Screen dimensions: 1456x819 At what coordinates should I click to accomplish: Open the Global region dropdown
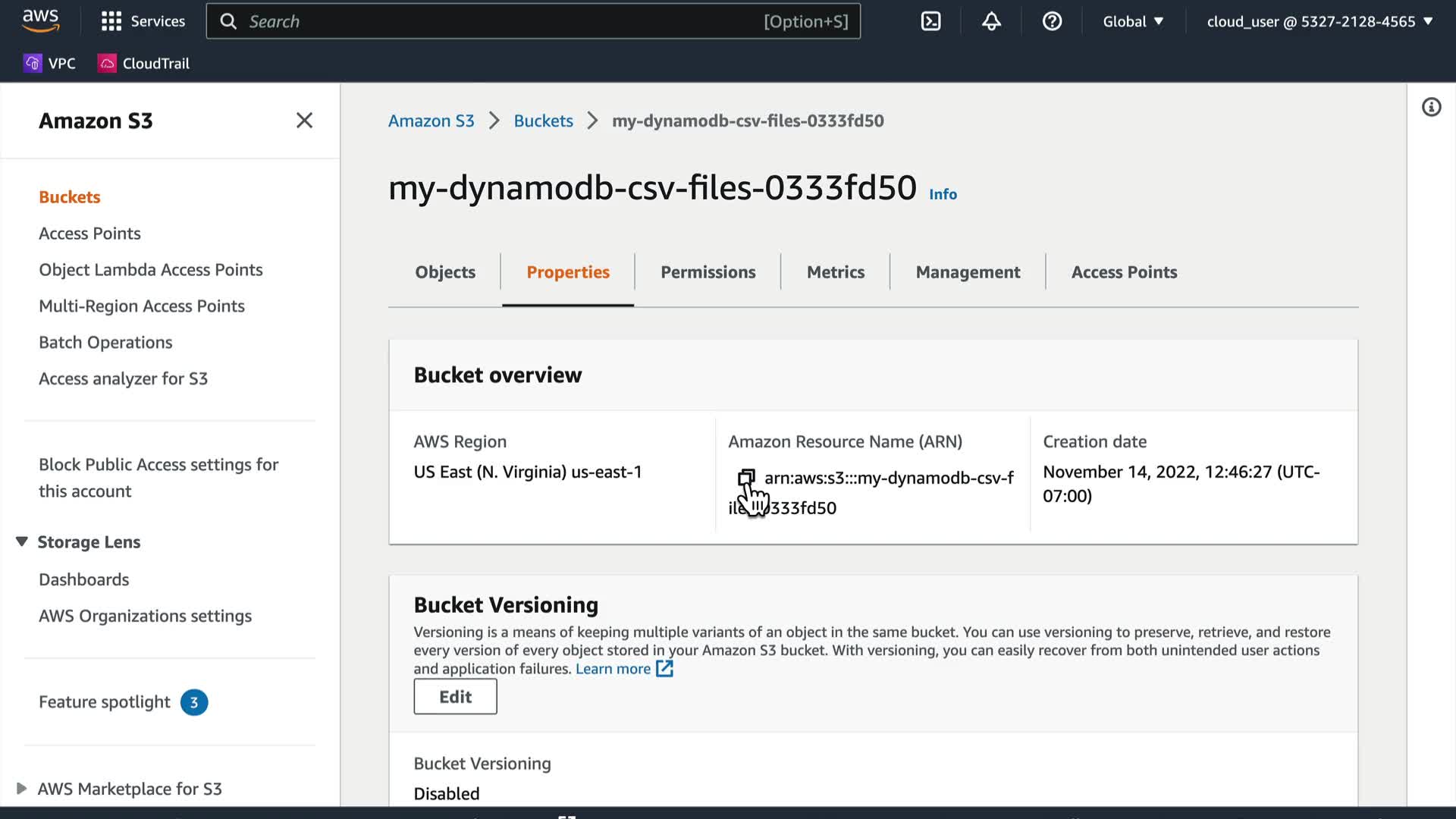(x=1133, y=21)
